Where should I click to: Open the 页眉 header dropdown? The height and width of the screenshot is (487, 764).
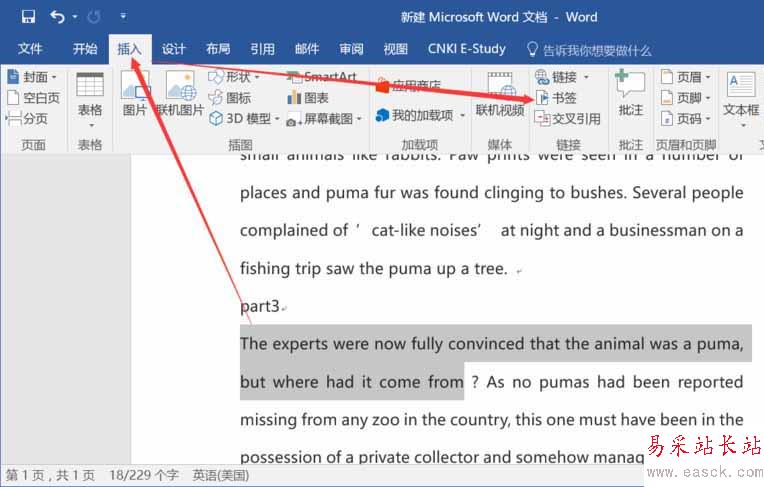pyautogui.click(x=685, y=77)
